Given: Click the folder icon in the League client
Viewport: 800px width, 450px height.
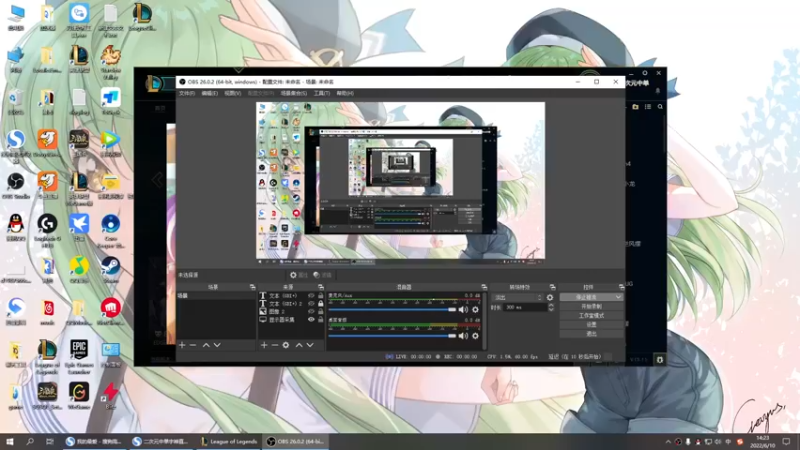Looking at the screenshot, I should pos(635,107).
